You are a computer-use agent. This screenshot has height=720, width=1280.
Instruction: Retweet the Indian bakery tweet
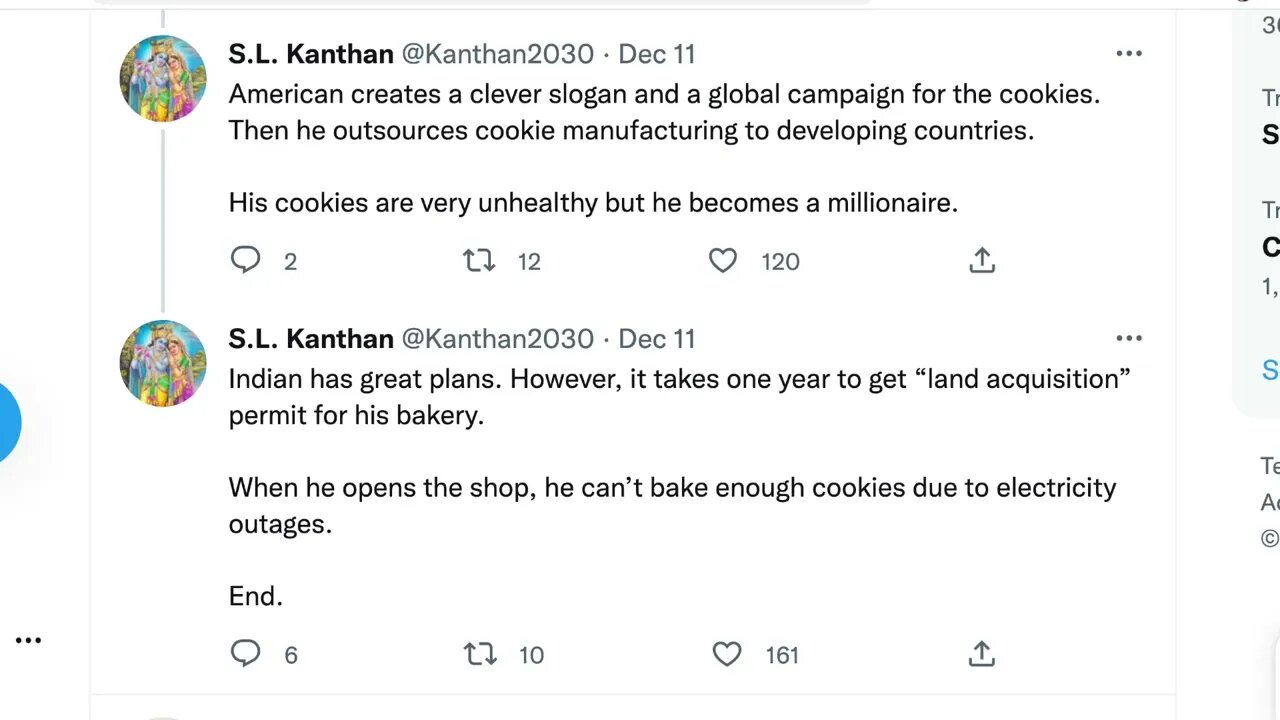[x=480, y=654]
